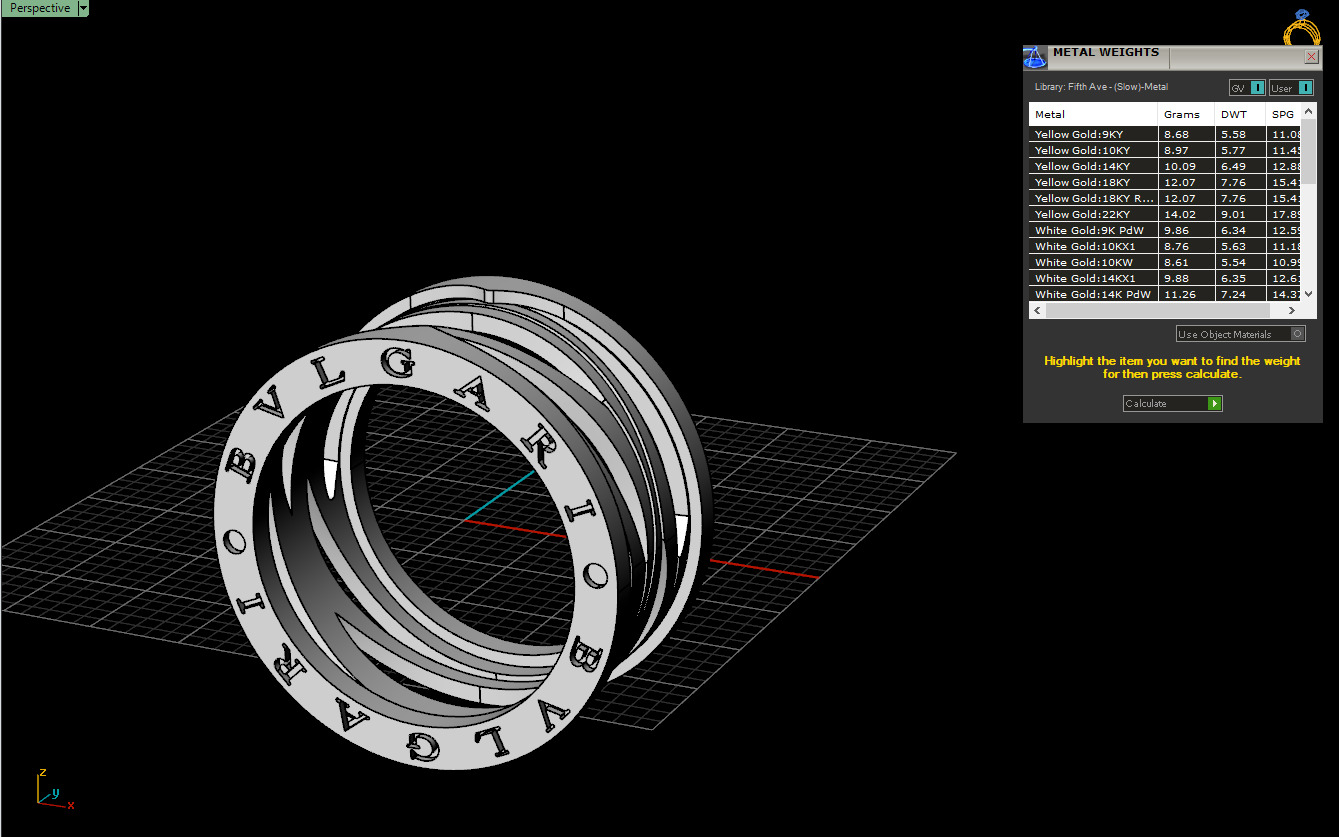Sort by the DWT column header

(1240, 114)
